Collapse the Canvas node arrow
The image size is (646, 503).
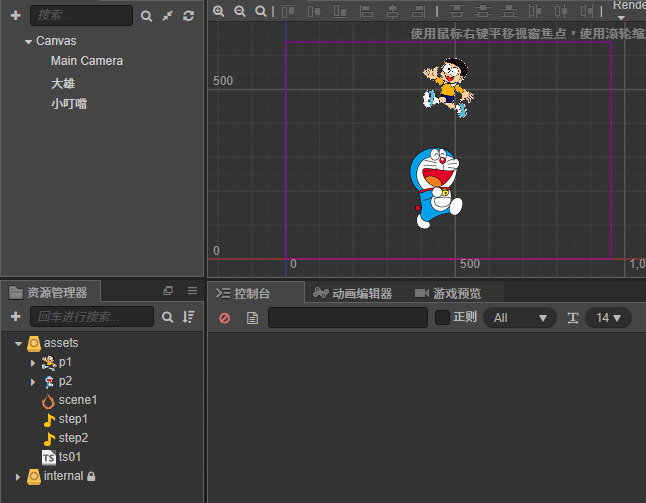pos(28,42)
